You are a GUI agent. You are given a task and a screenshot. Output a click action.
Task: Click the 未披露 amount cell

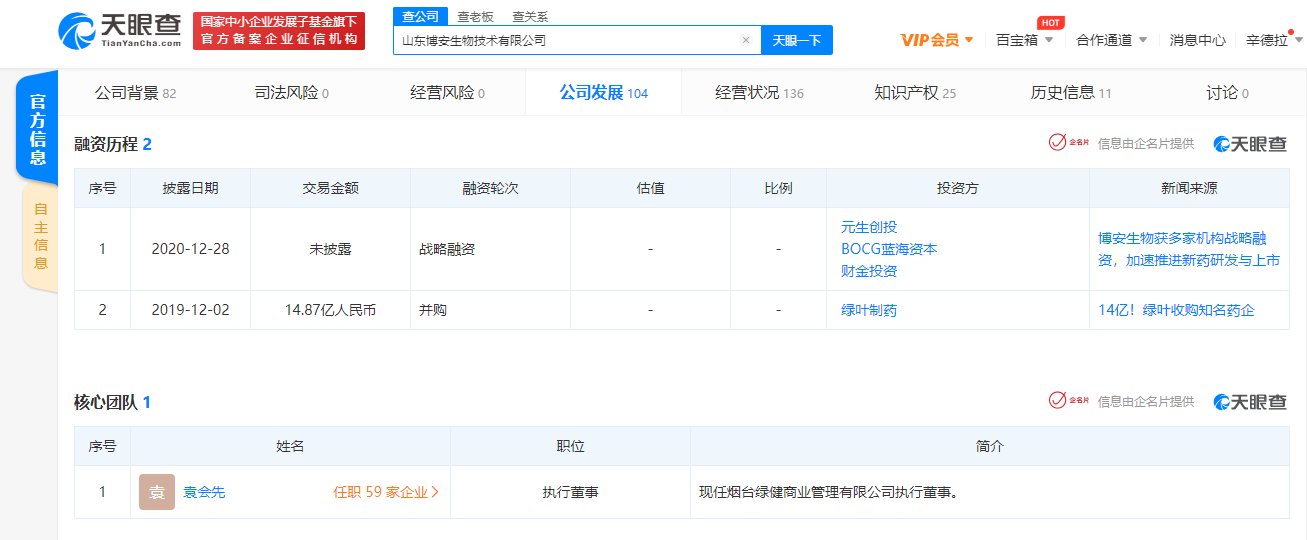coord(331,249)
